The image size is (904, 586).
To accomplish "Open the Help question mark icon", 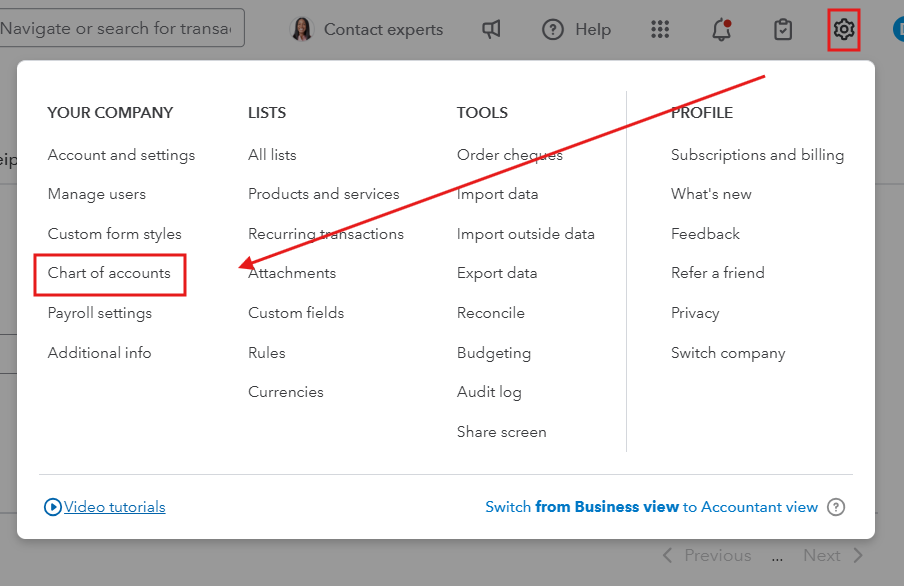I will pos(553,30).
